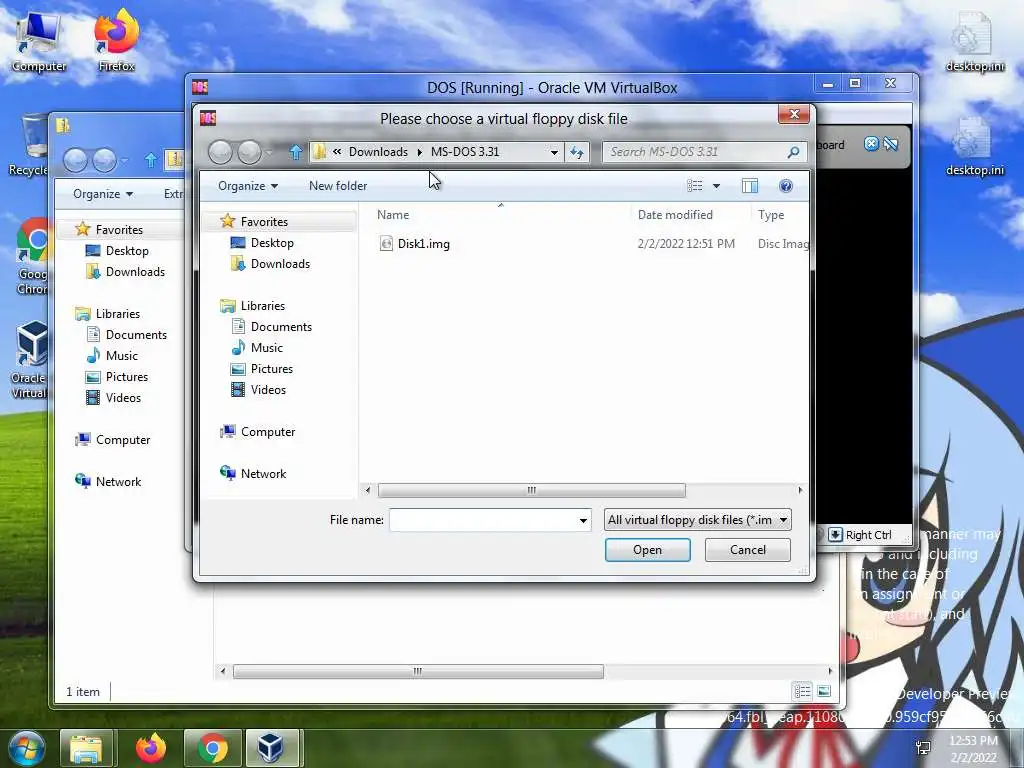This screenshot has width=1024, height=768.
Task: Open Desktop in dialog Favorites
Action: click(272, 242)
